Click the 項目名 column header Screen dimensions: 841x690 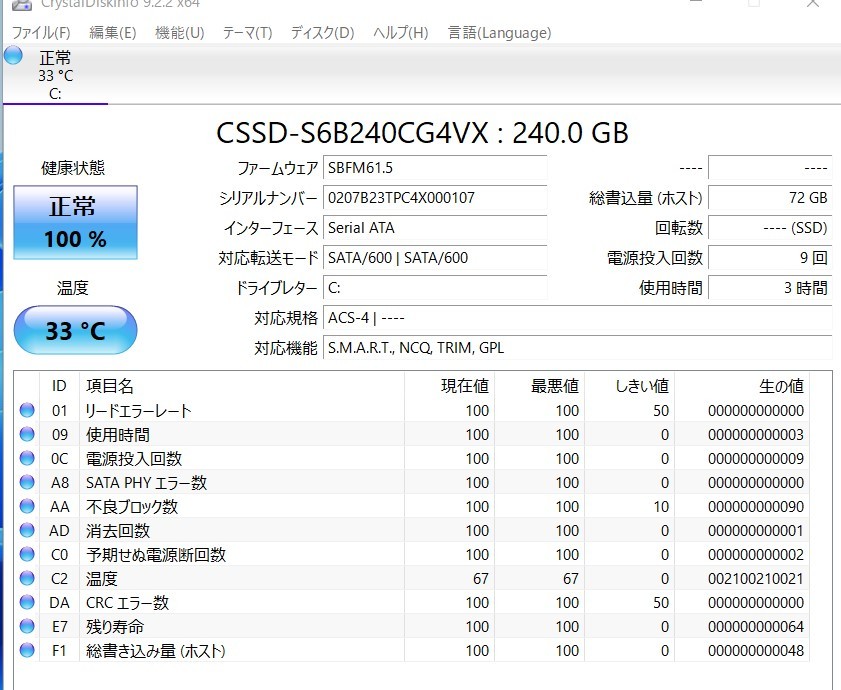coord(241,386)
